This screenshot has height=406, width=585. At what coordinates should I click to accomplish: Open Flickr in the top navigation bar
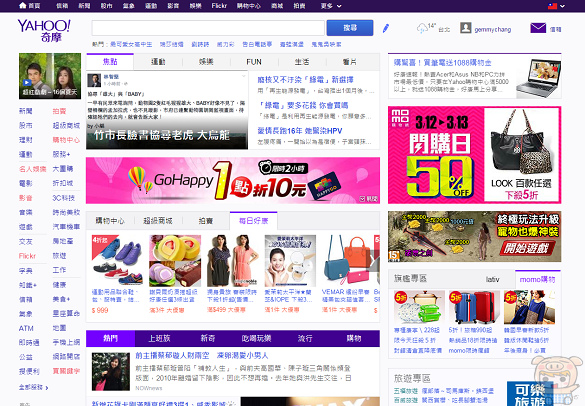tap(219, 6)
